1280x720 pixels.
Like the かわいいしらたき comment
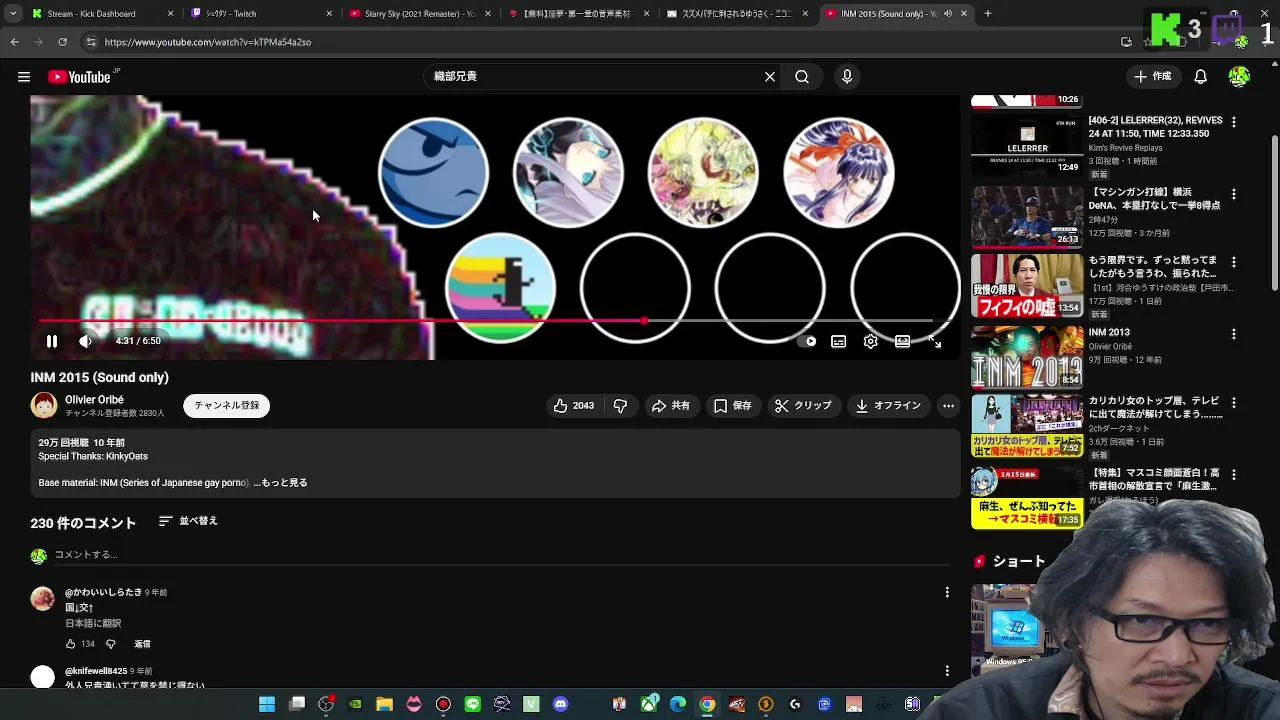71,644
